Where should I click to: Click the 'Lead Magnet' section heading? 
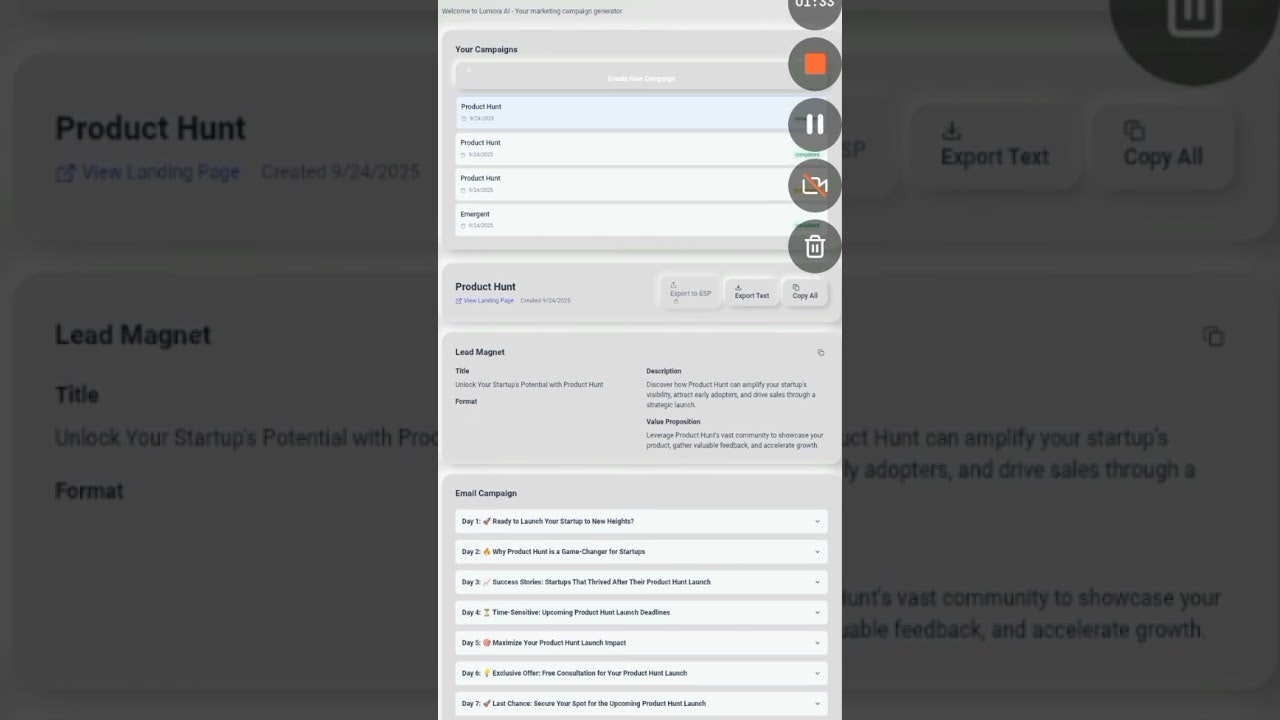tap(480, 352)
